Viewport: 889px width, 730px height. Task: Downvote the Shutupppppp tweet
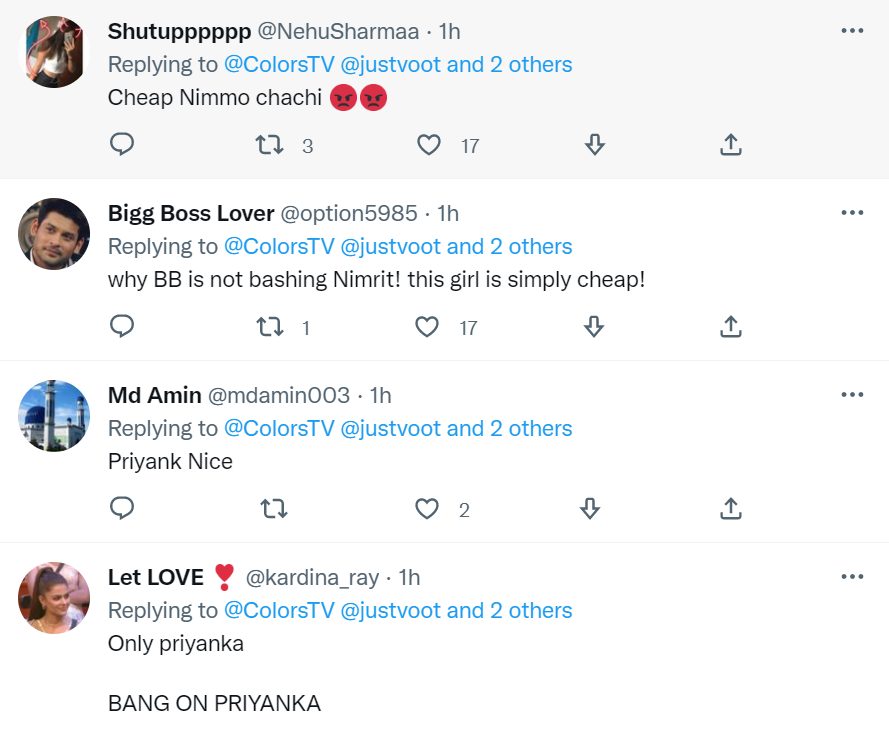[594, 145]
